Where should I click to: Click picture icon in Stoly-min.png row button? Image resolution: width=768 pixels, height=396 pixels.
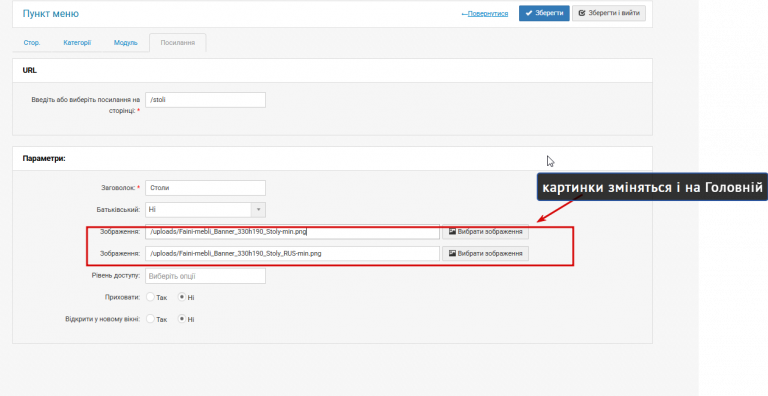(452, 231)
